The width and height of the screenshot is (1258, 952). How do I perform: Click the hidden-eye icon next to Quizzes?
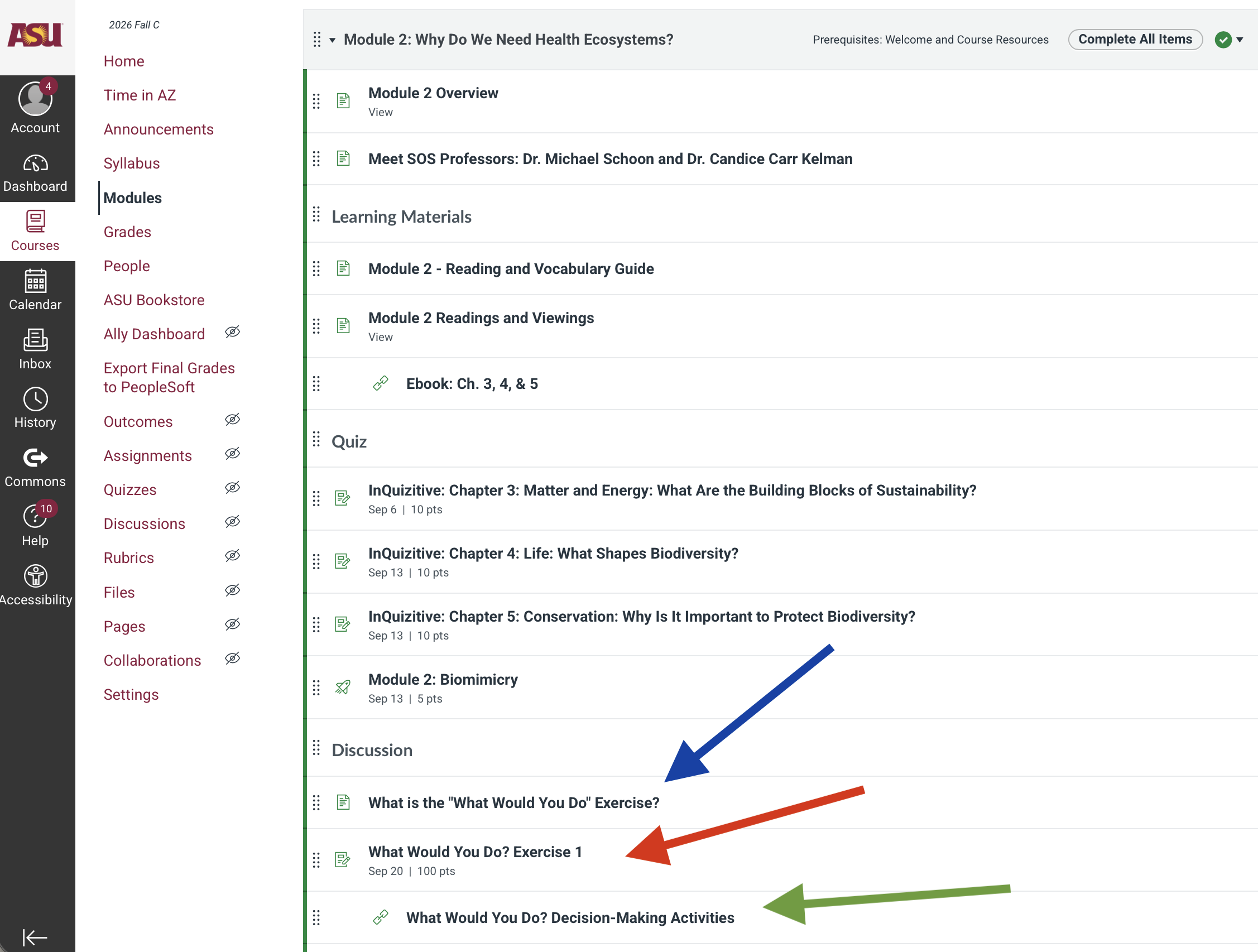(x=232, y=488)
